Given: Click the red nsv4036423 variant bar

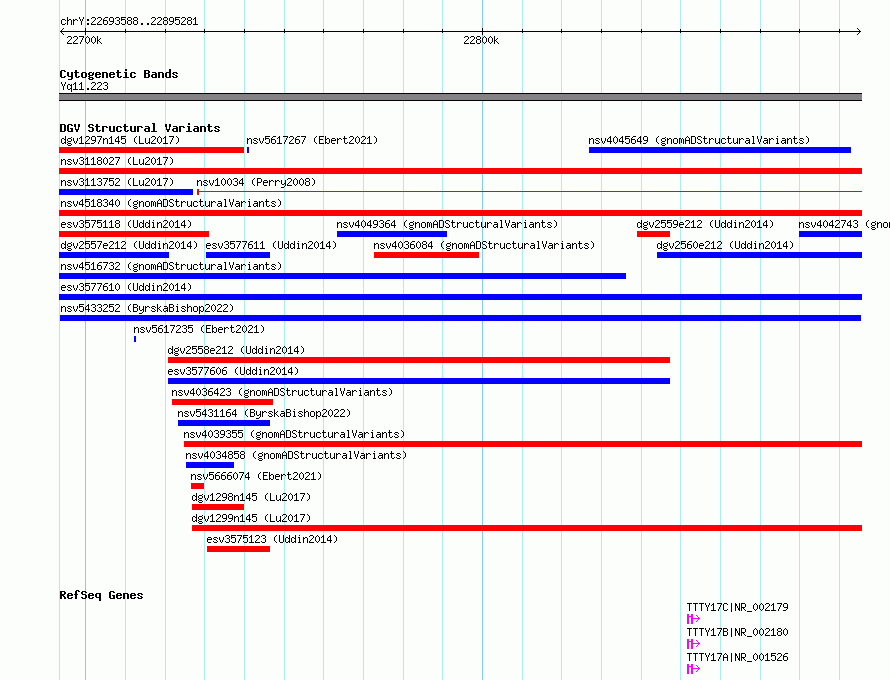Looking at the screenshot, I should (x=222, y=402).
